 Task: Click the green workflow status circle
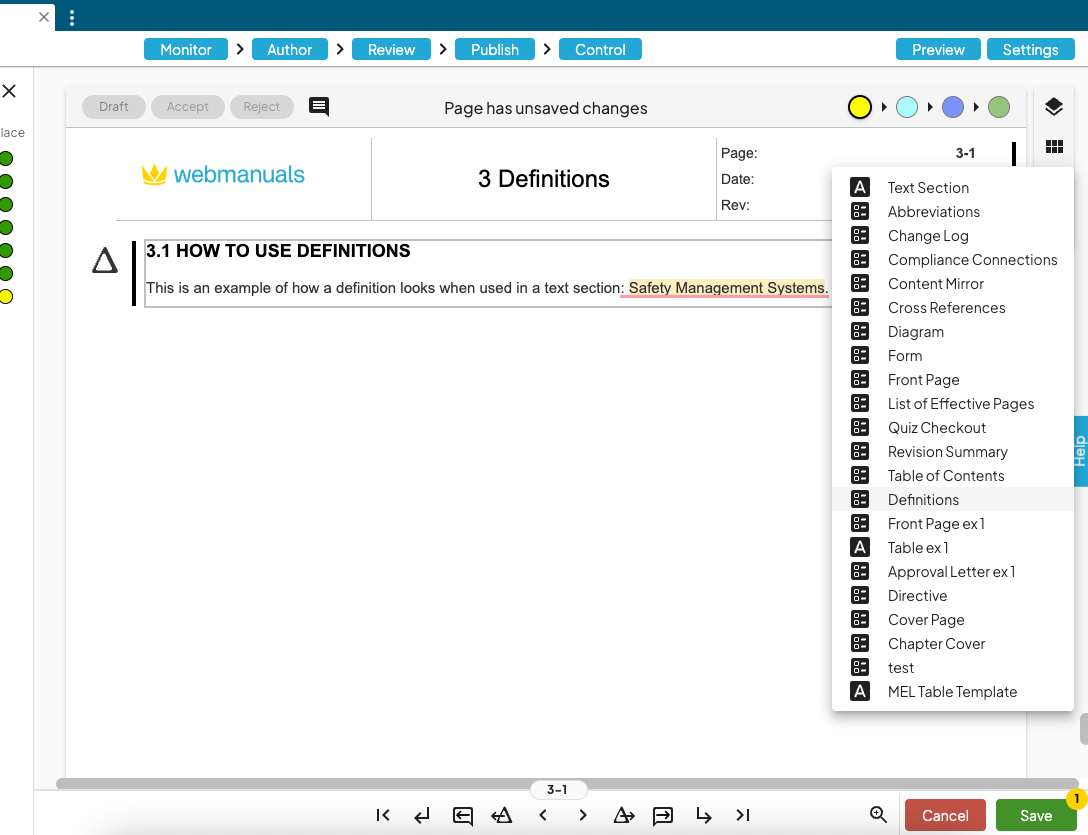(x=998, y=107)
